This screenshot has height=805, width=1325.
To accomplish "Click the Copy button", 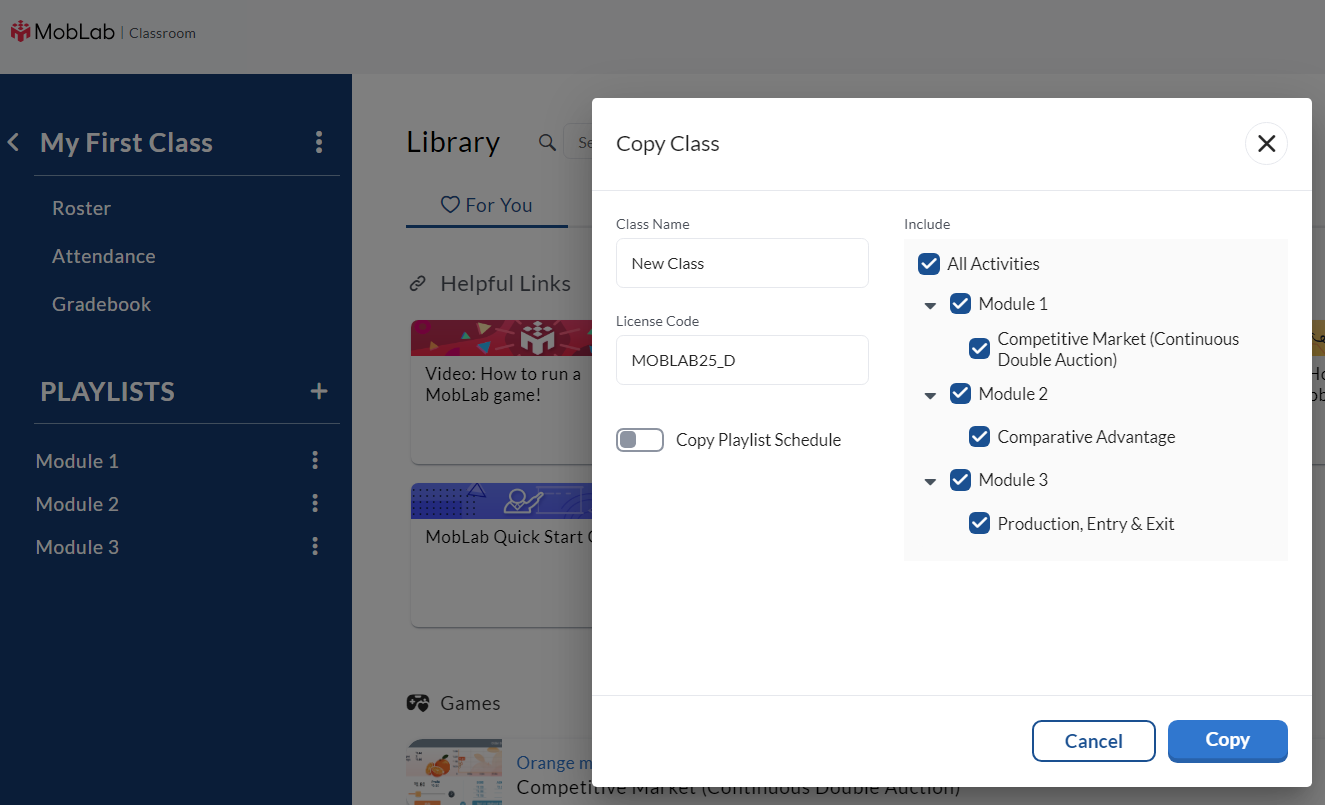I will point(1228,741).
